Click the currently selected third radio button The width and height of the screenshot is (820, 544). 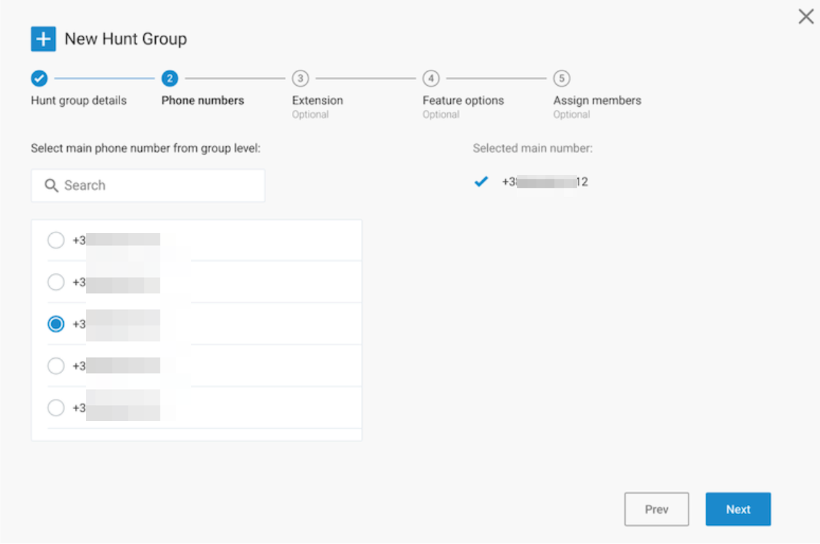click(56, 324)
